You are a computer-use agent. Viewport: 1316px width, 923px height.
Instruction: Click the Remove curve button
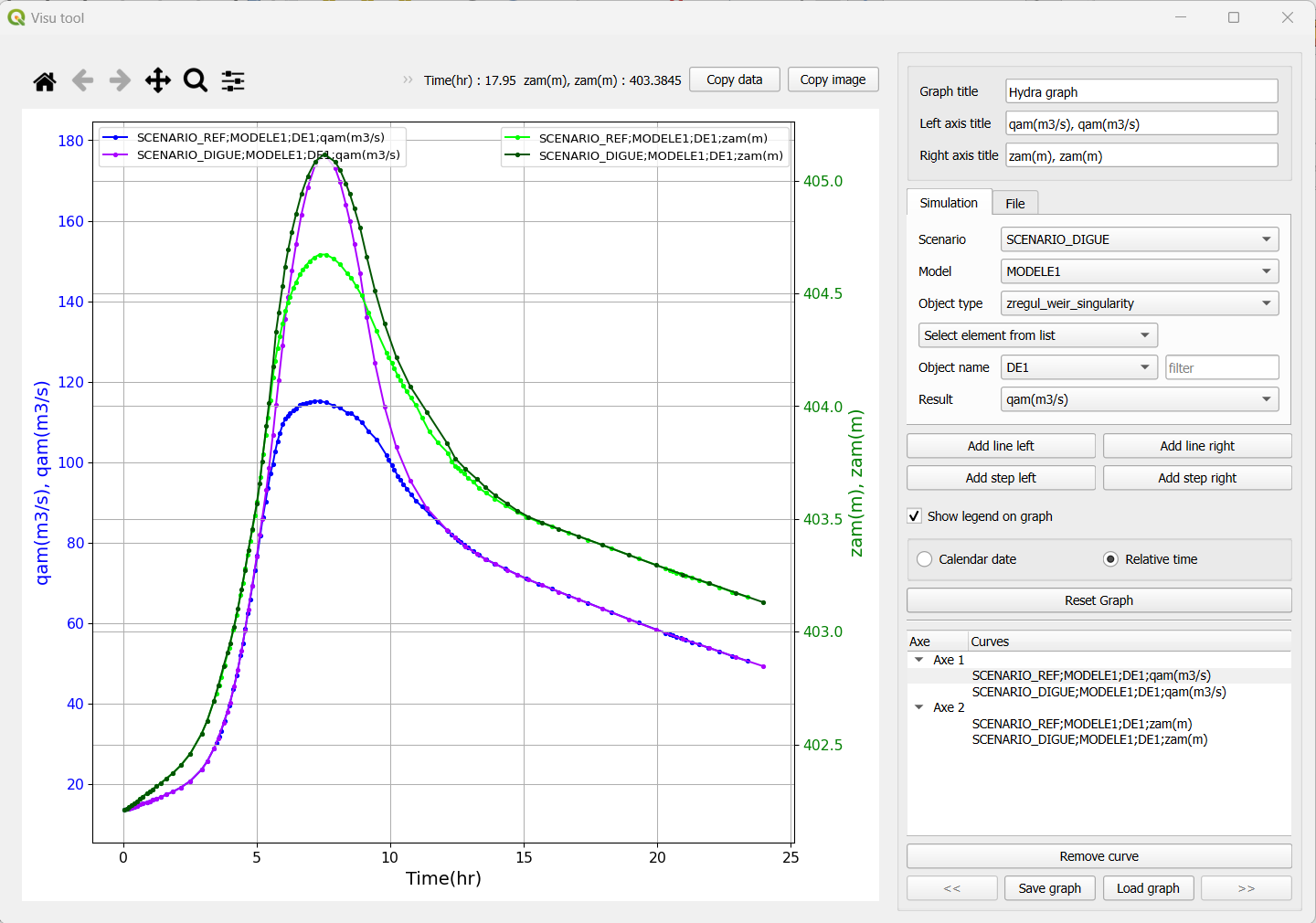(1099, 856)
